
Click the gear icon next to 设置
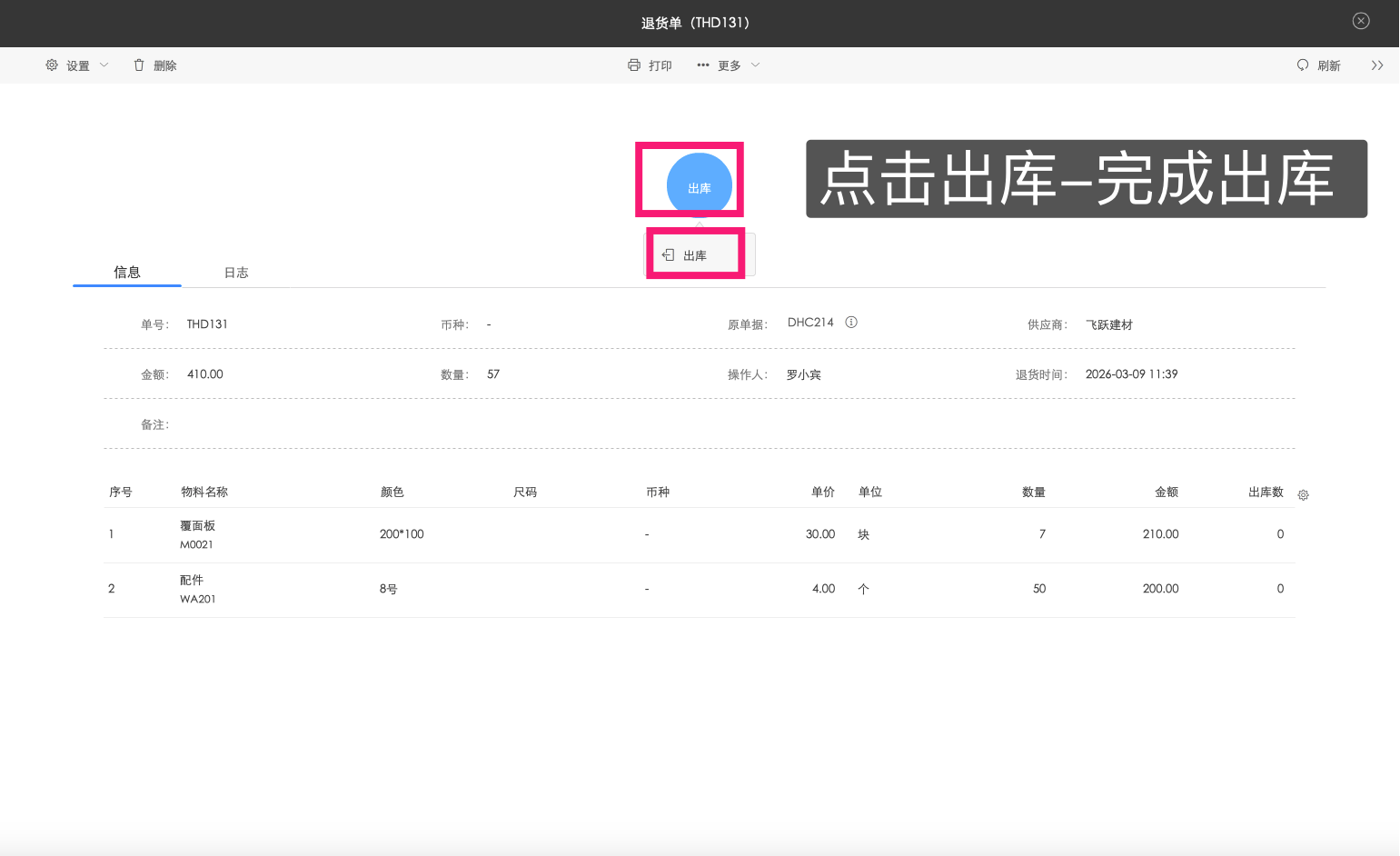pos(52,65)
